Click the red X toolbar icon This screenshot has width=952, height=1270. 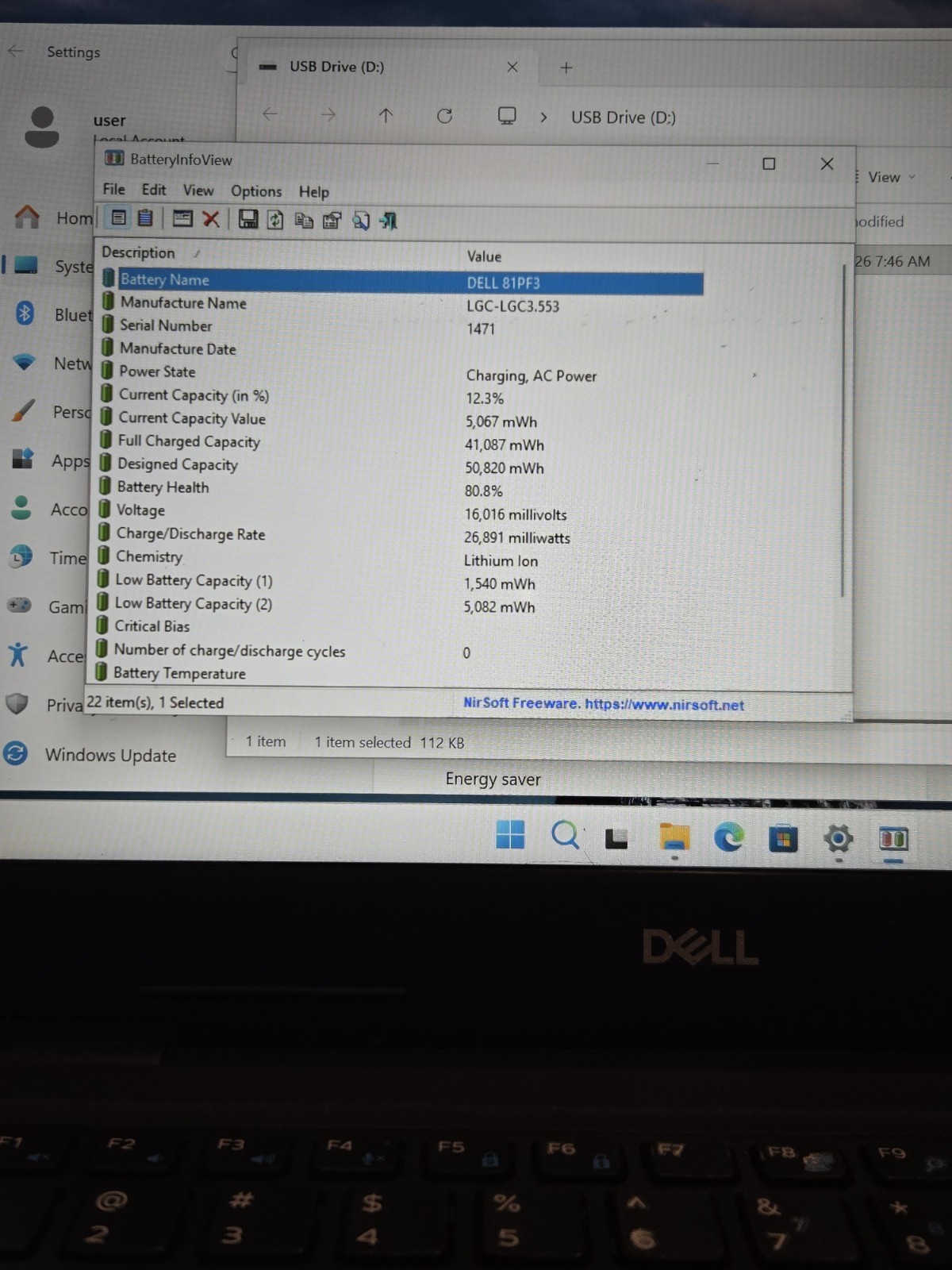pyautogui.click(x=211, y=219)
